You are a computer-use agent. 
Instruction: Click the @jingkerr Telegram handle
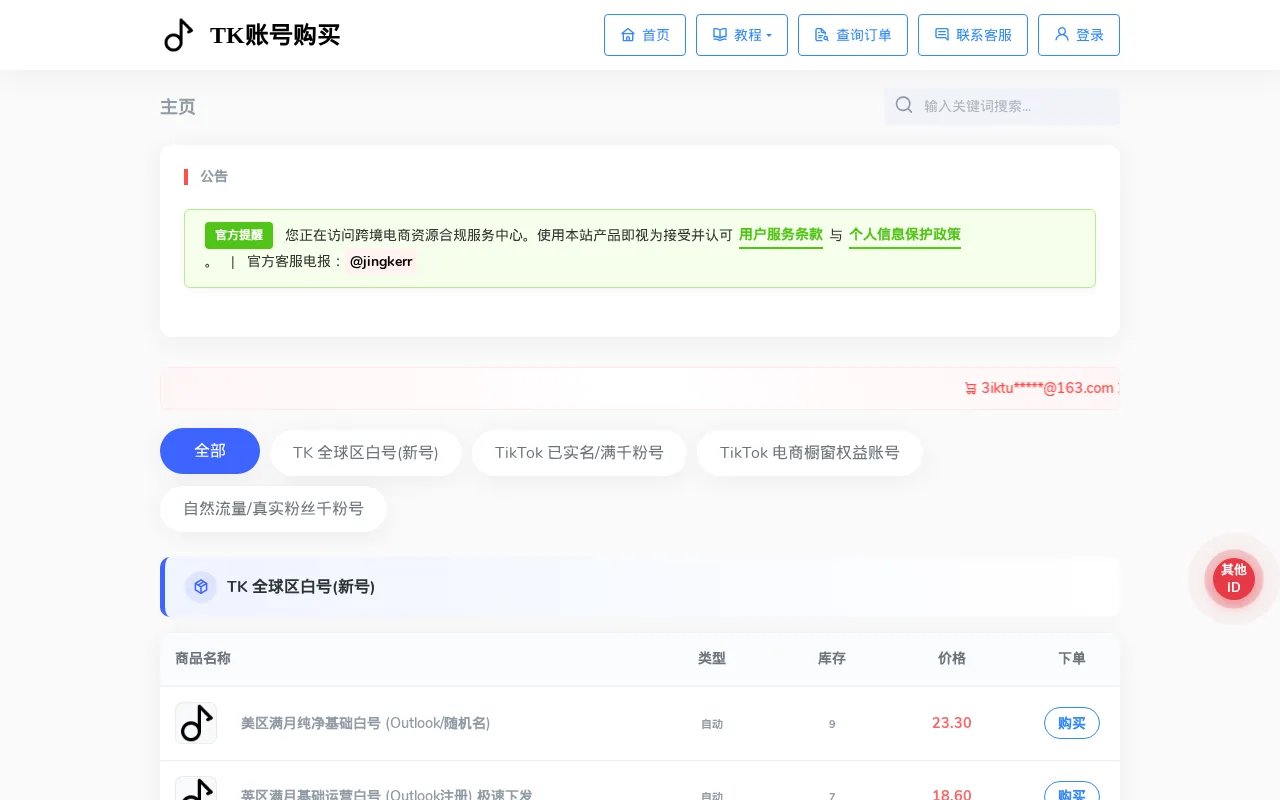tap(381, 261)
